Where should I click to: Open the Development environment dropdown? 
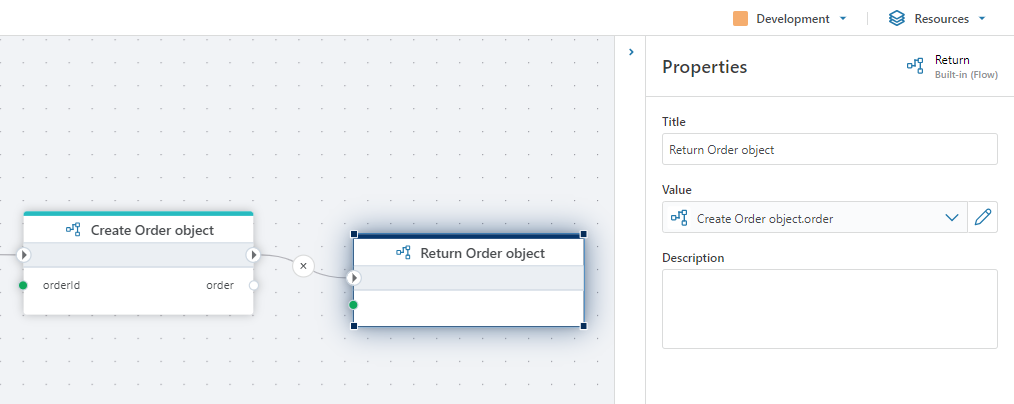[843, 18]
